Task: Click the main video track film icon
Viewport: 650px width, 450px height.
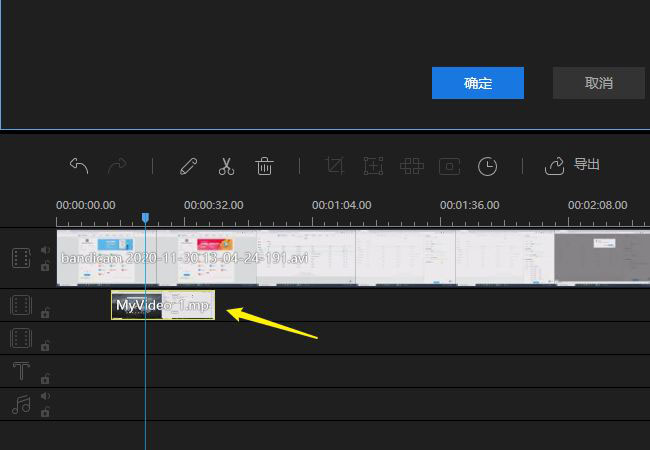Action: (x=21, y=258)
